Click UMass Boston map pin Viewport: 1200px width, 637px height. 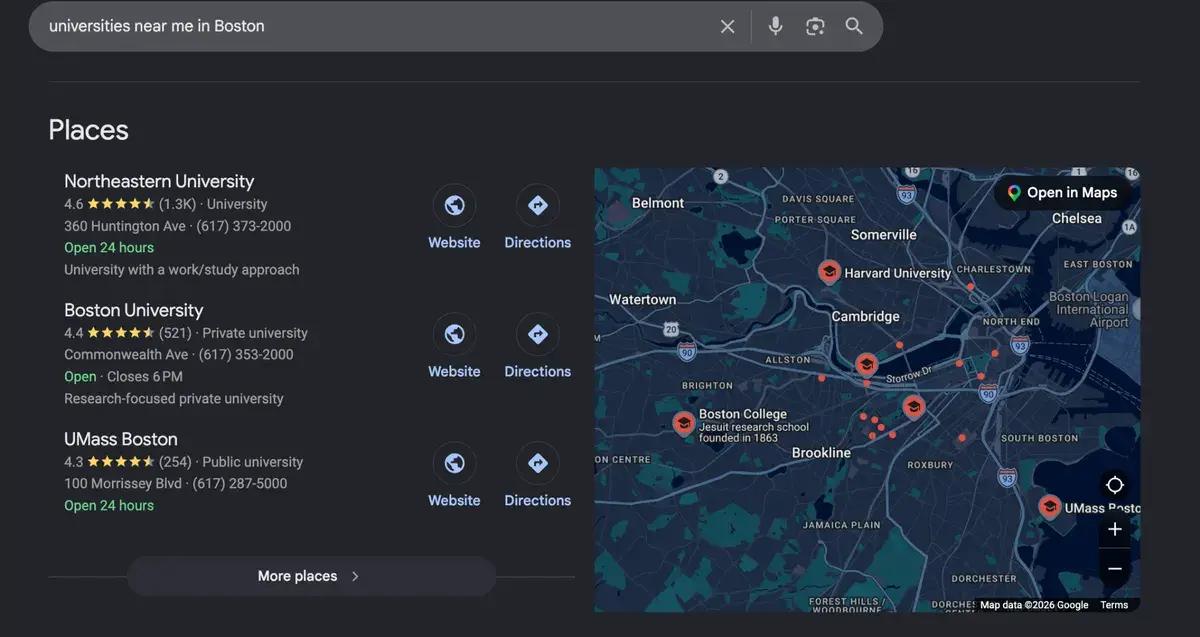click(x=1049, y=507)
